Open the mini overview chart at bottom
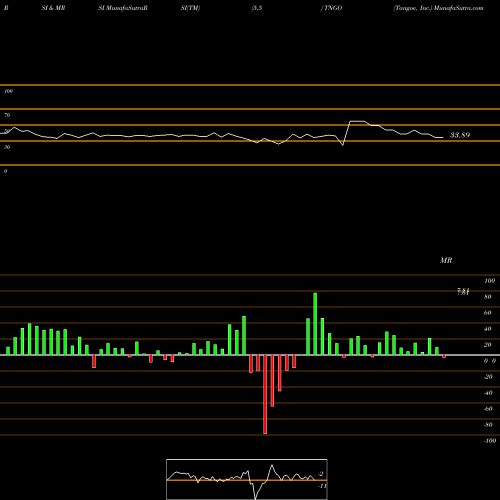The width and height of the screenshot is (500, 500). (247, 479)
